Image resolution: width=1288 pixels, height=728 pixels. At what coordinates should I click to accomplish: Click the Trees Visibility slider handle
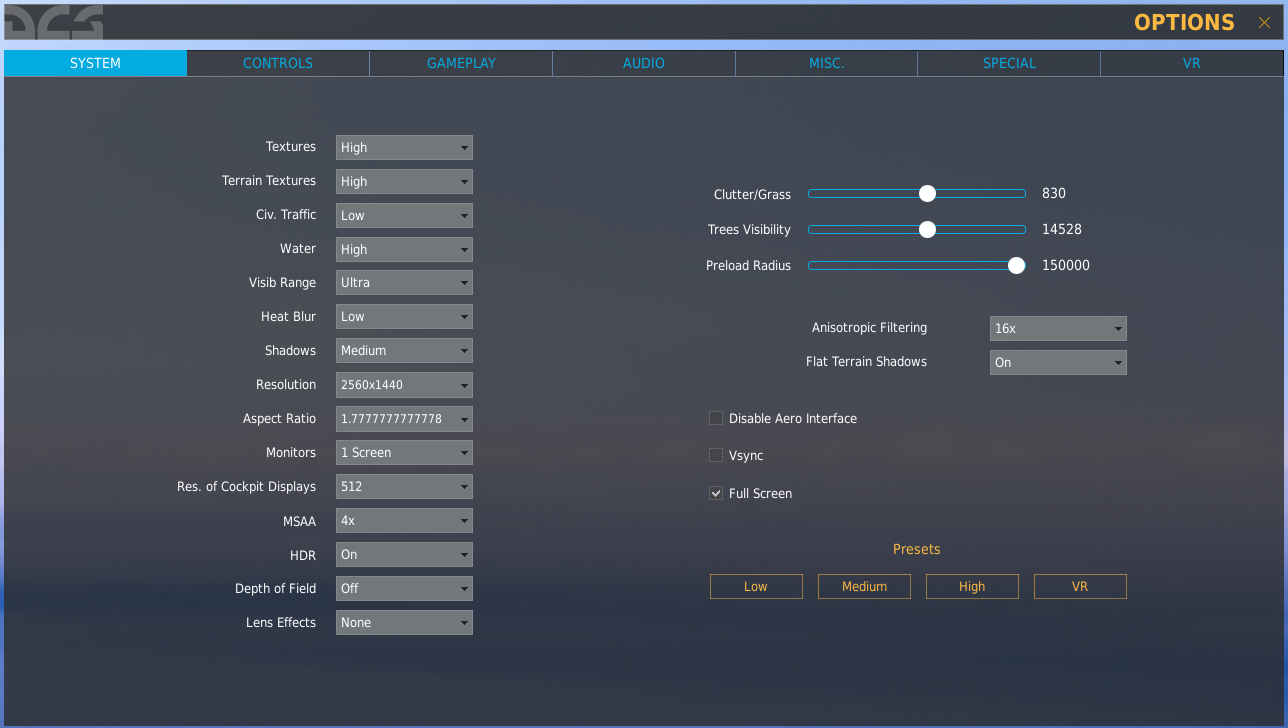tap(927, 229)
